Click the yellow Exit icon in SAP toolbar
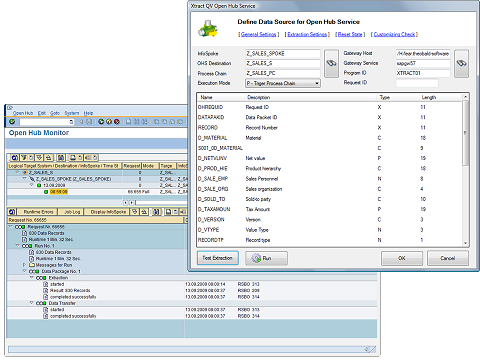The height and width of the screenshot is (360, 480). [x=109, y=122]
